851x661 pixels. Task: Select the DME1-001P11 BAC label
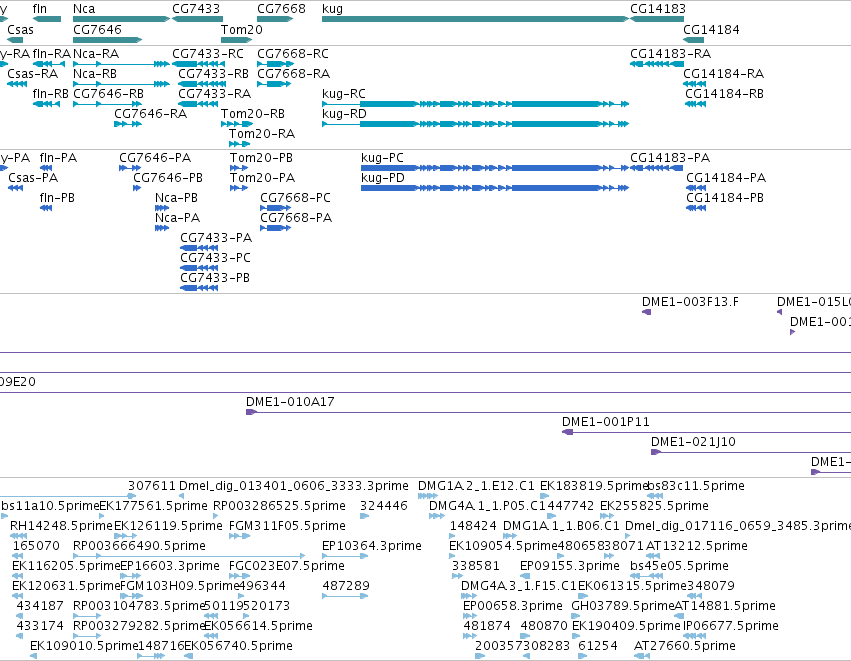(606, 422)
